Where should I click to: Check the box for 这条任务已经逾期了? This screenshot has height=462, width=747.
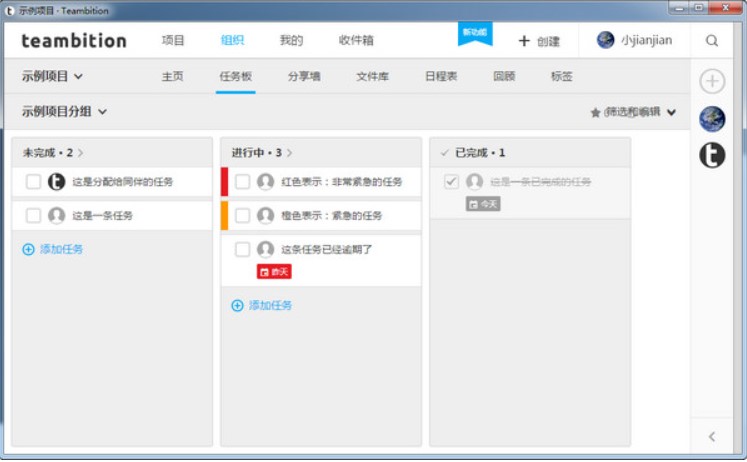[242, 249]
